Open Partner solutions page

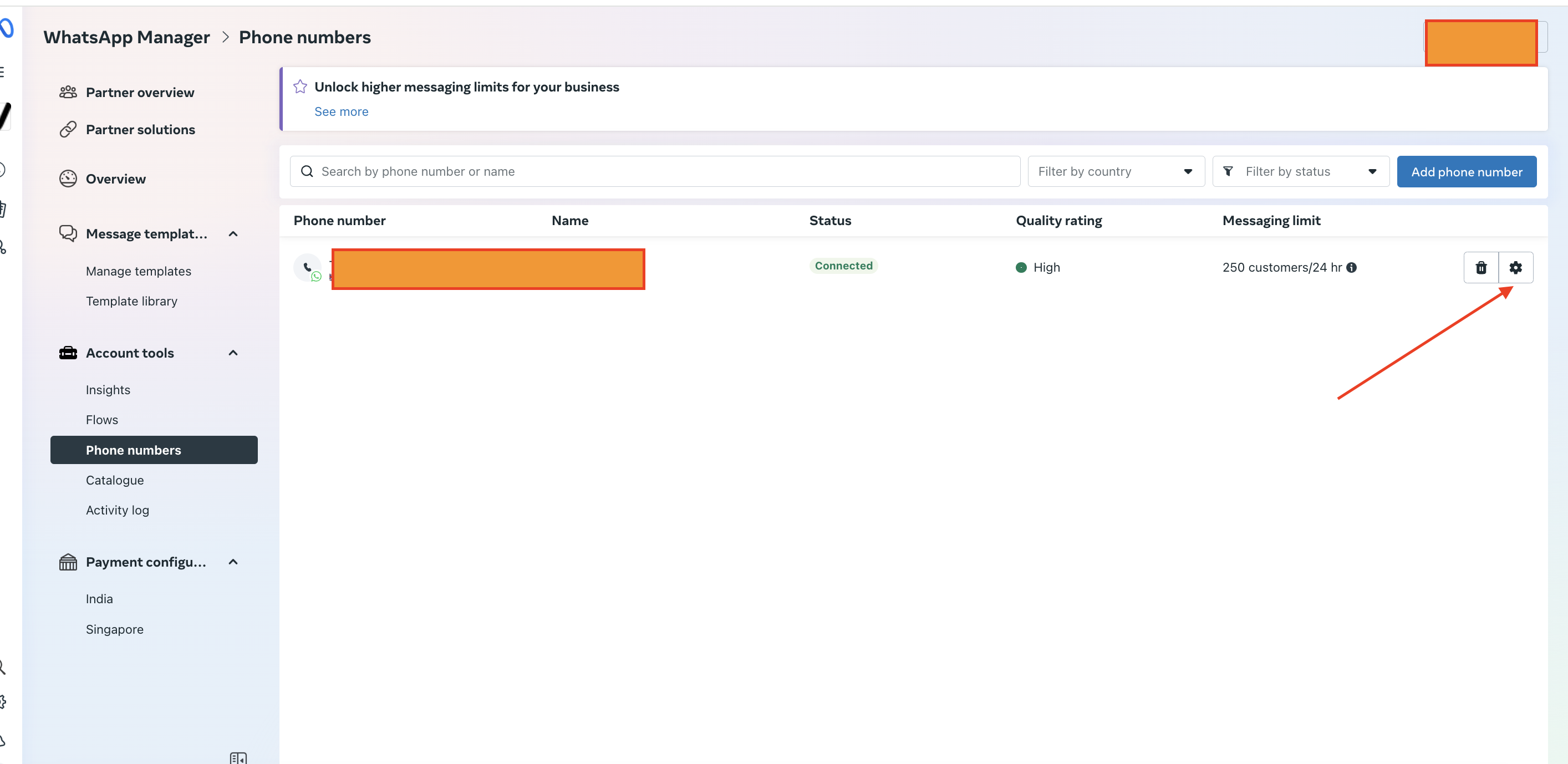pyautogui.click(x=141, y=129)
